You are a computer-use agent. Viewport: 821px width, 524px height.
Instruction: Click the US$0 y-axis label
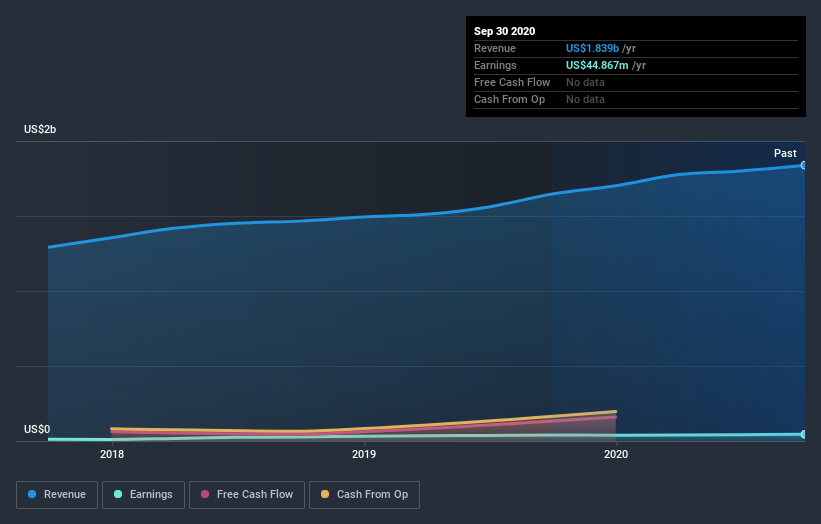[37, 429]
